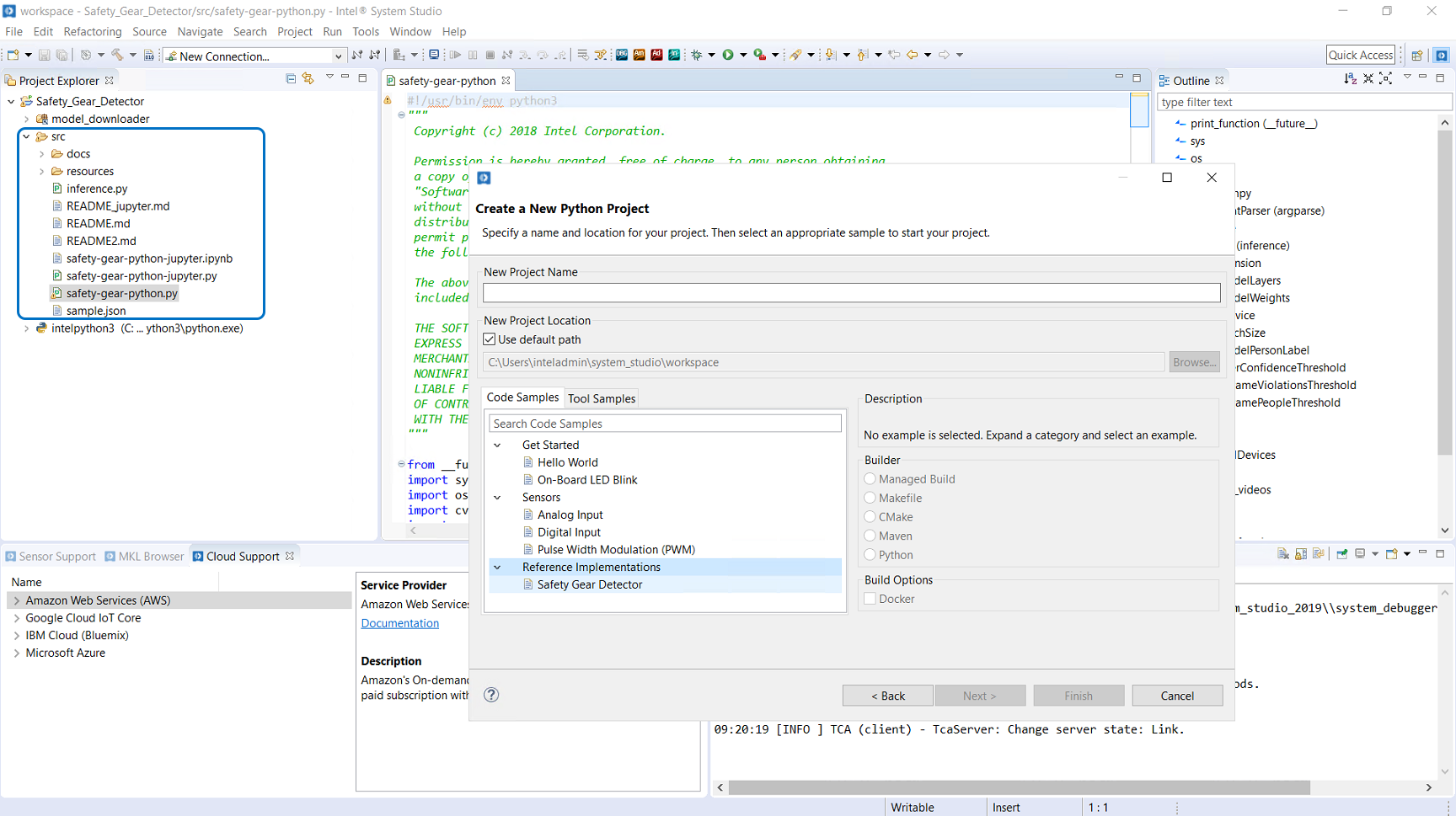The image size is (1456, 816).
Task: Collapse the Get Started sample category
Action: click(x=497, y=445)
